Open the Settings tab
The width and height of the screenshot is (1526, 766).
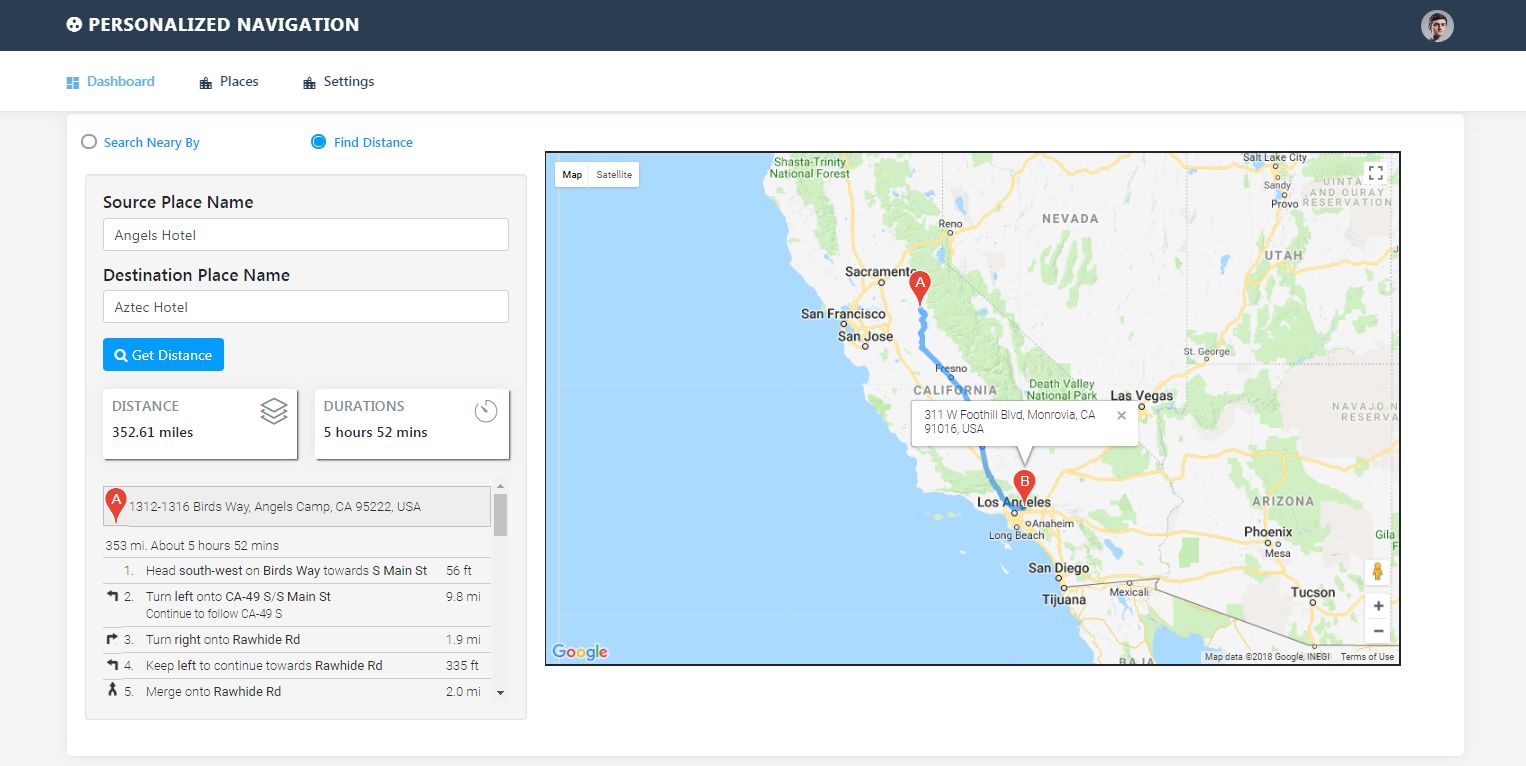coord(339,82)
